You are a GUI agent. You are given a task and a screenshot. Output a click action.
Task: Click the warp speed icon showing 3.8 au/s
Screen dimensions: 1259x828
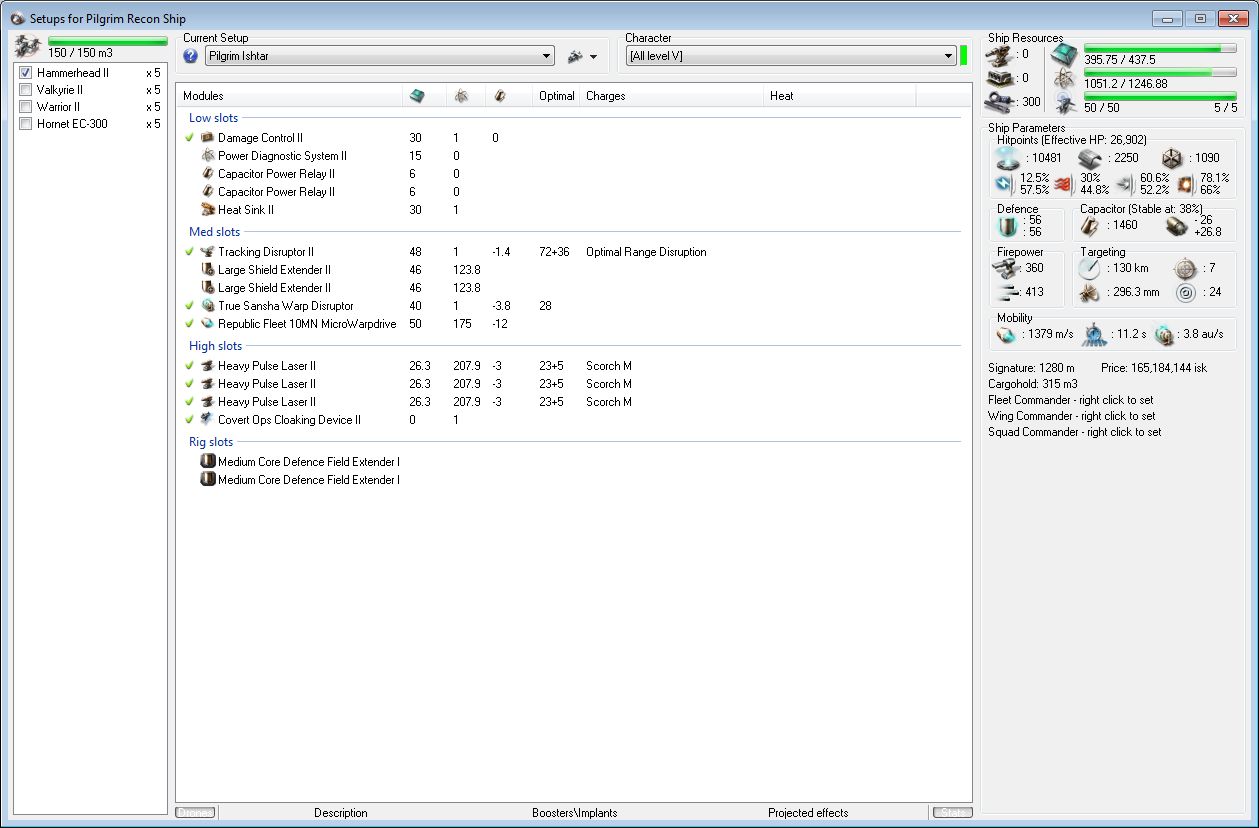[x=1164, y=334]
